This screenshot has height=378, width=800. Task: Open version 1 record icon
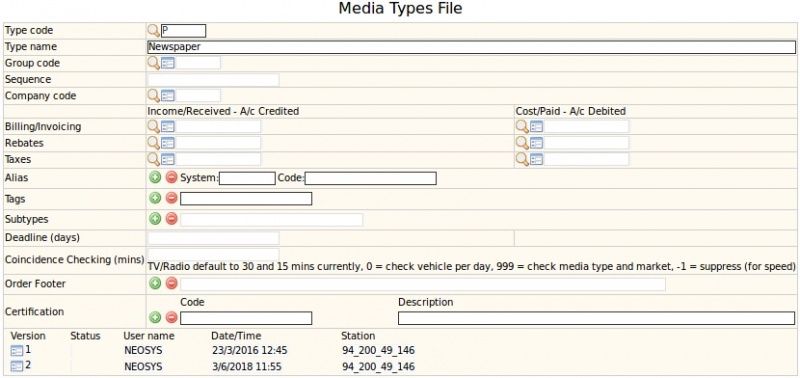[17, 350]
